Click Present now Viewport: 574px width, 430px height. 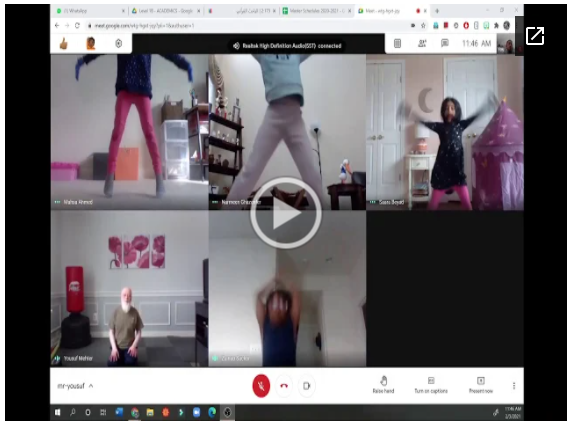click(481, 385)
